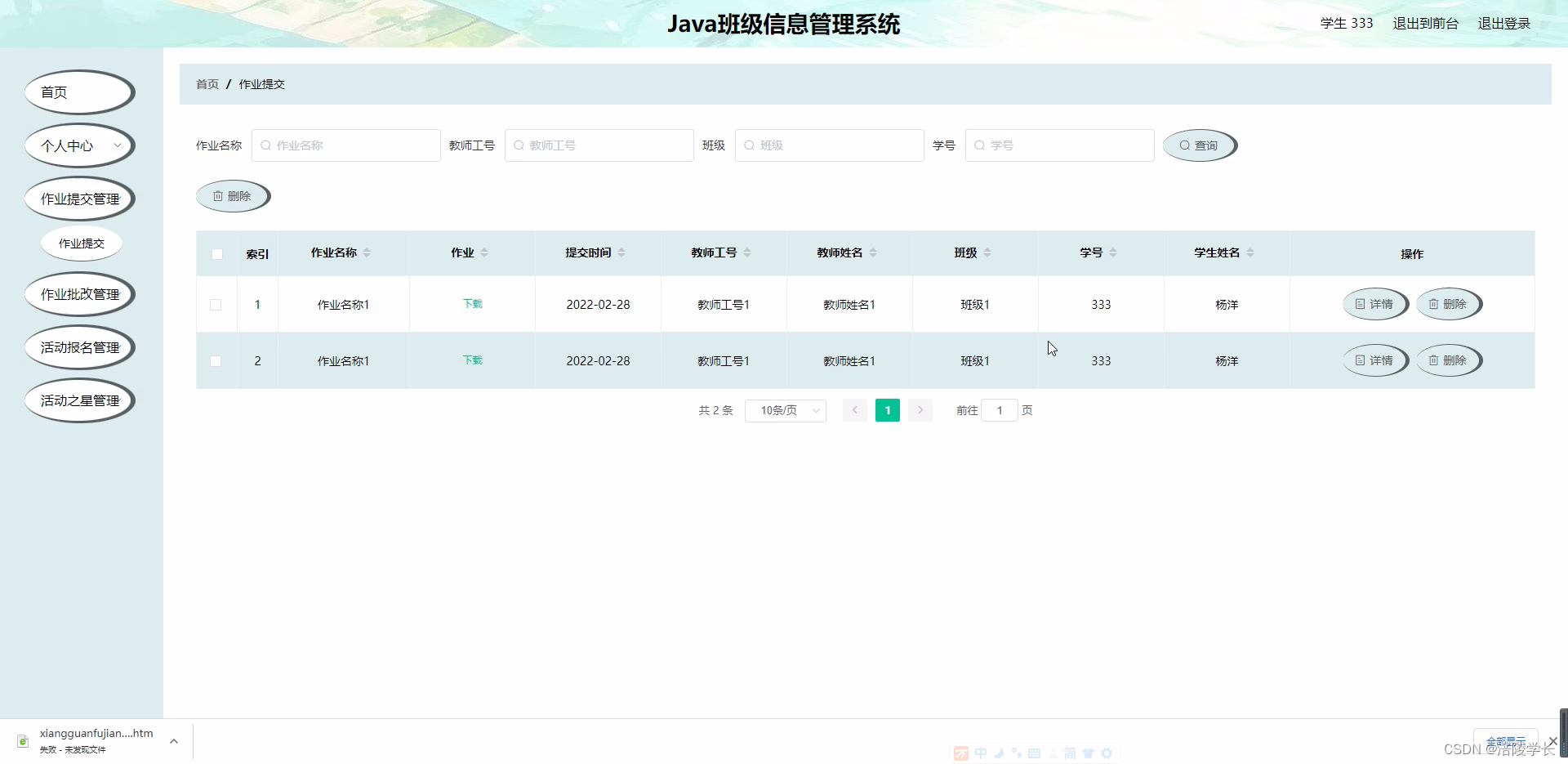The image size is (1568, 764).
Task: Click the trash icon on the bulk 删除 button
Action: pyautogui.click(x=218, y=196)
